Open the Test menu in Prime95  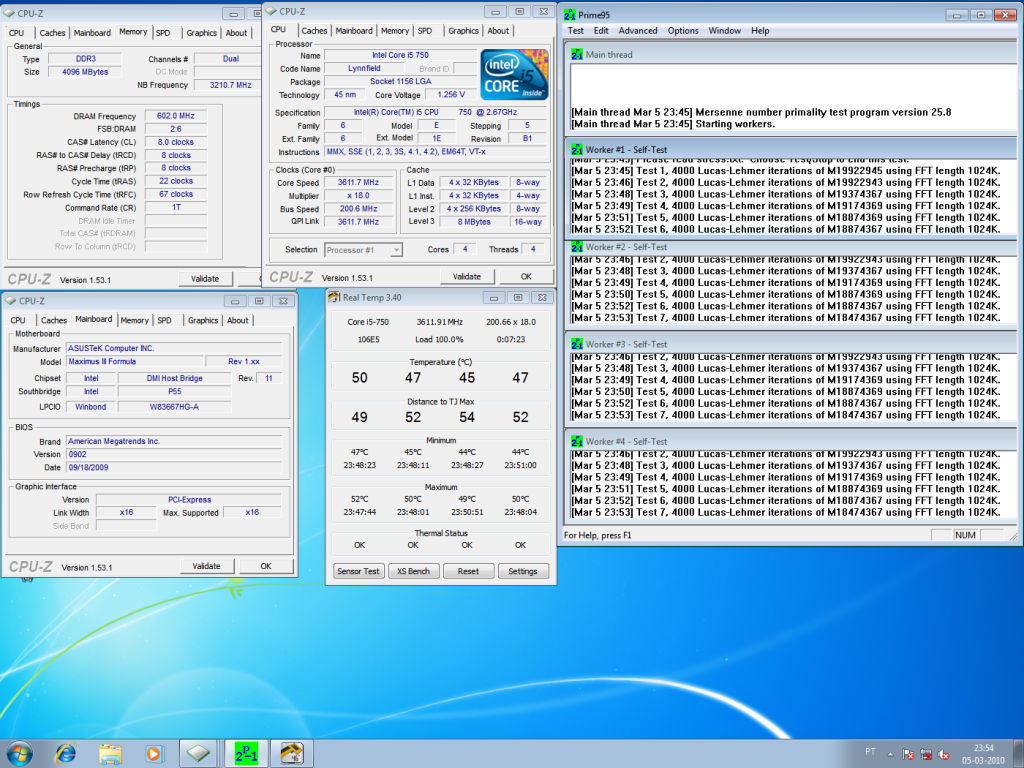(x=576, y=31)
